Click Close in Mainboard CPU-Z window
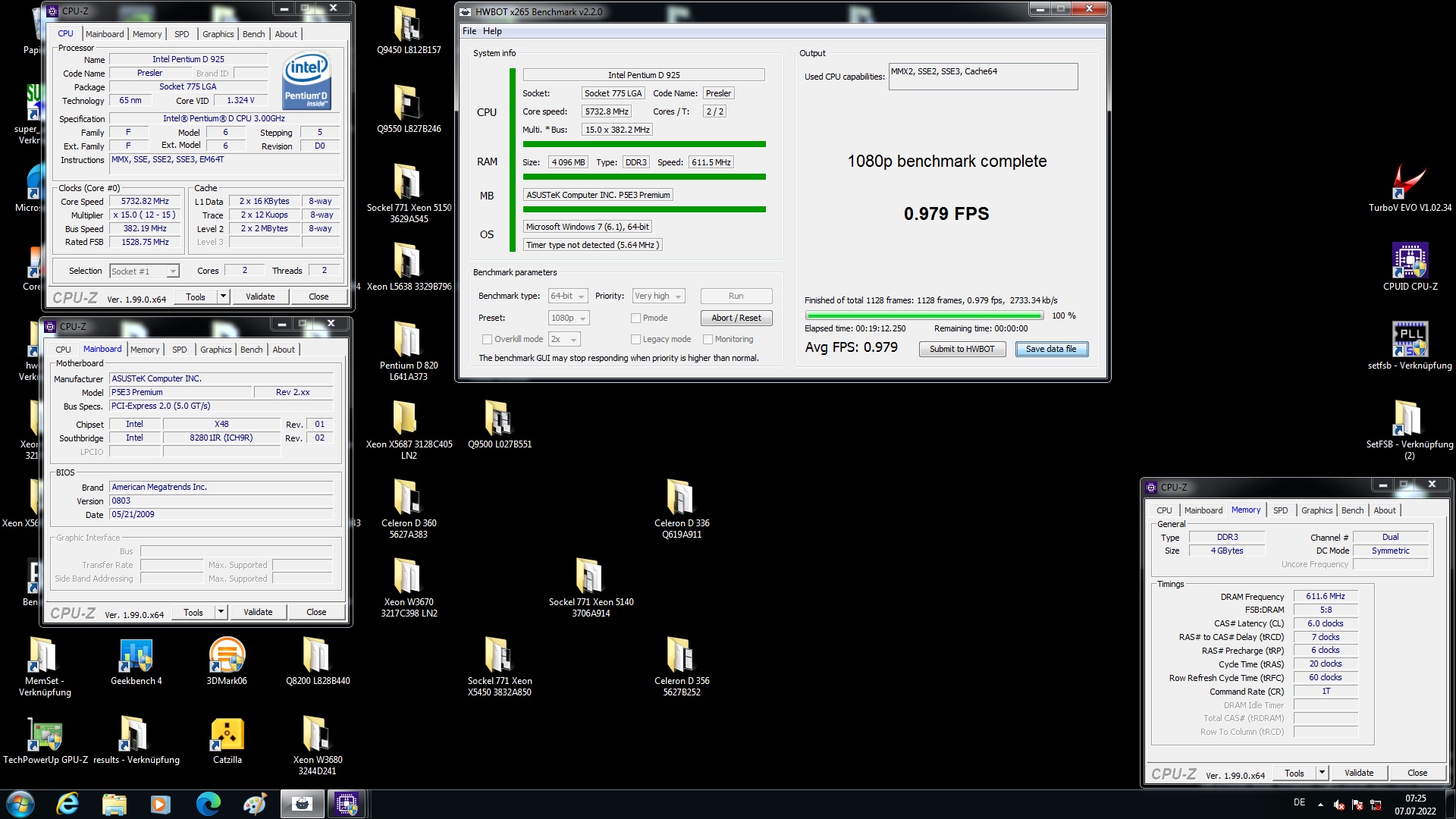This screenshot has width=1456, height=819. 316,612
